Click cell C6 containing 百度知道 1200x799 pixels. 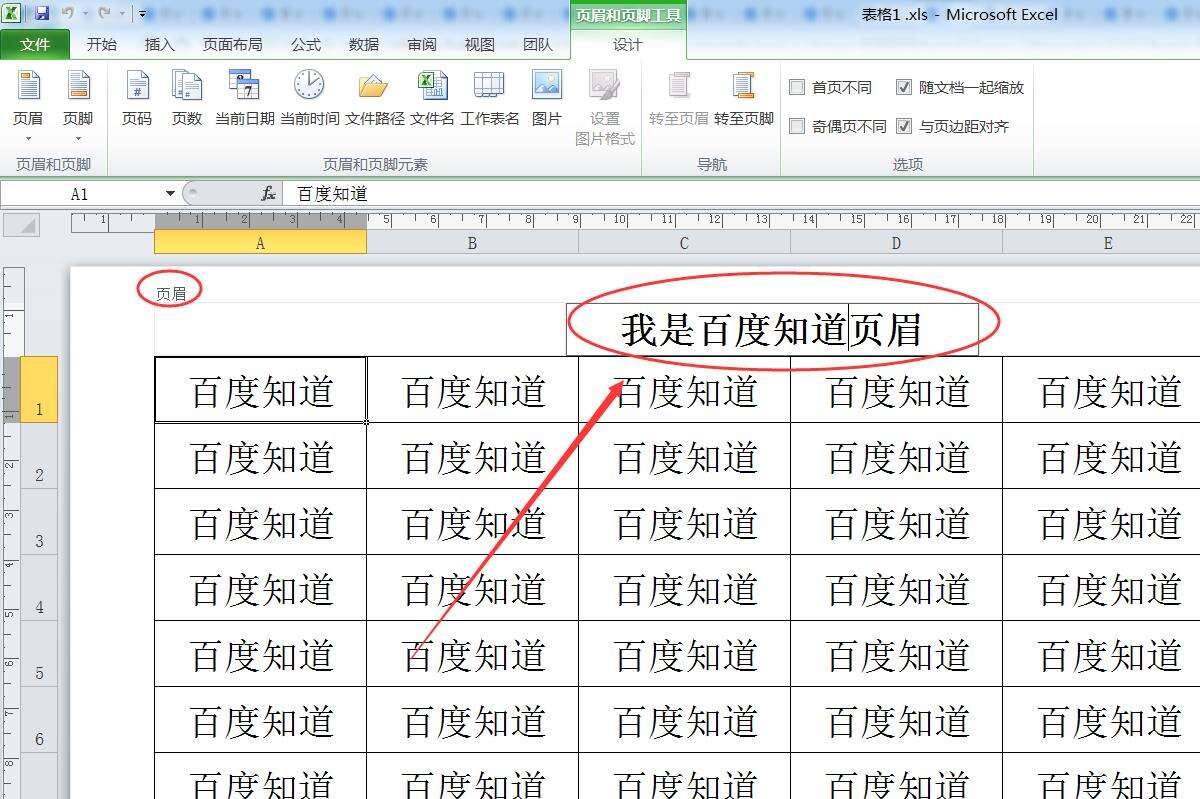point(684,720)
